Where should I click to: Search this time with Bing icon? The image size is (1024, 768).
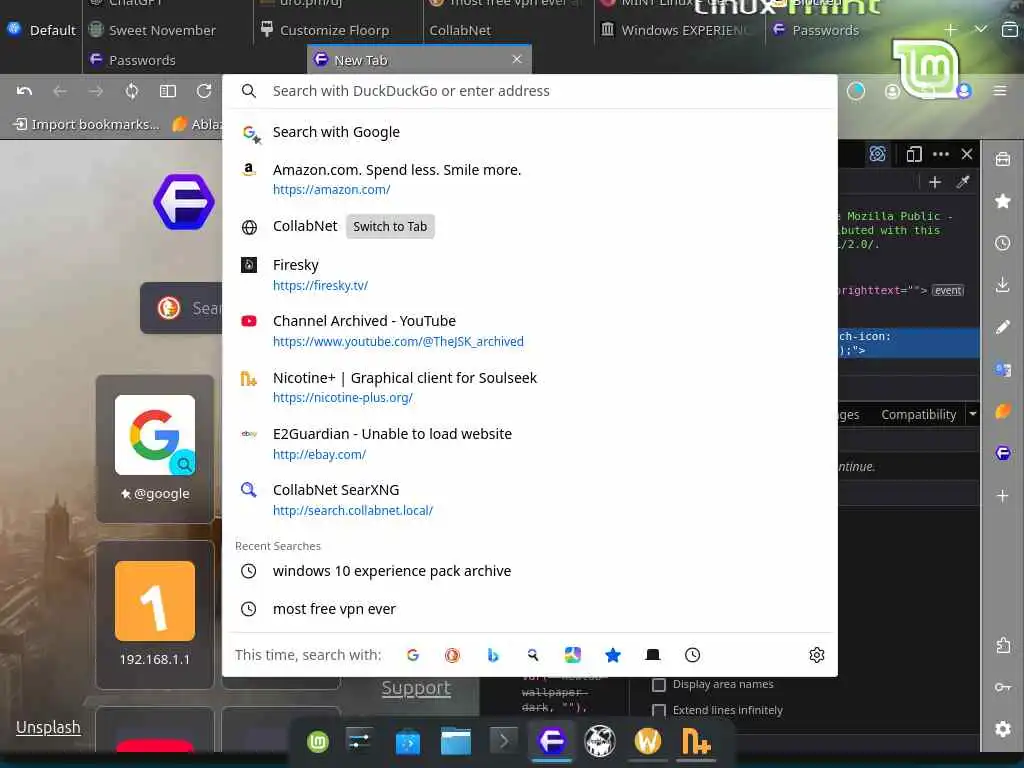point(493,655)
